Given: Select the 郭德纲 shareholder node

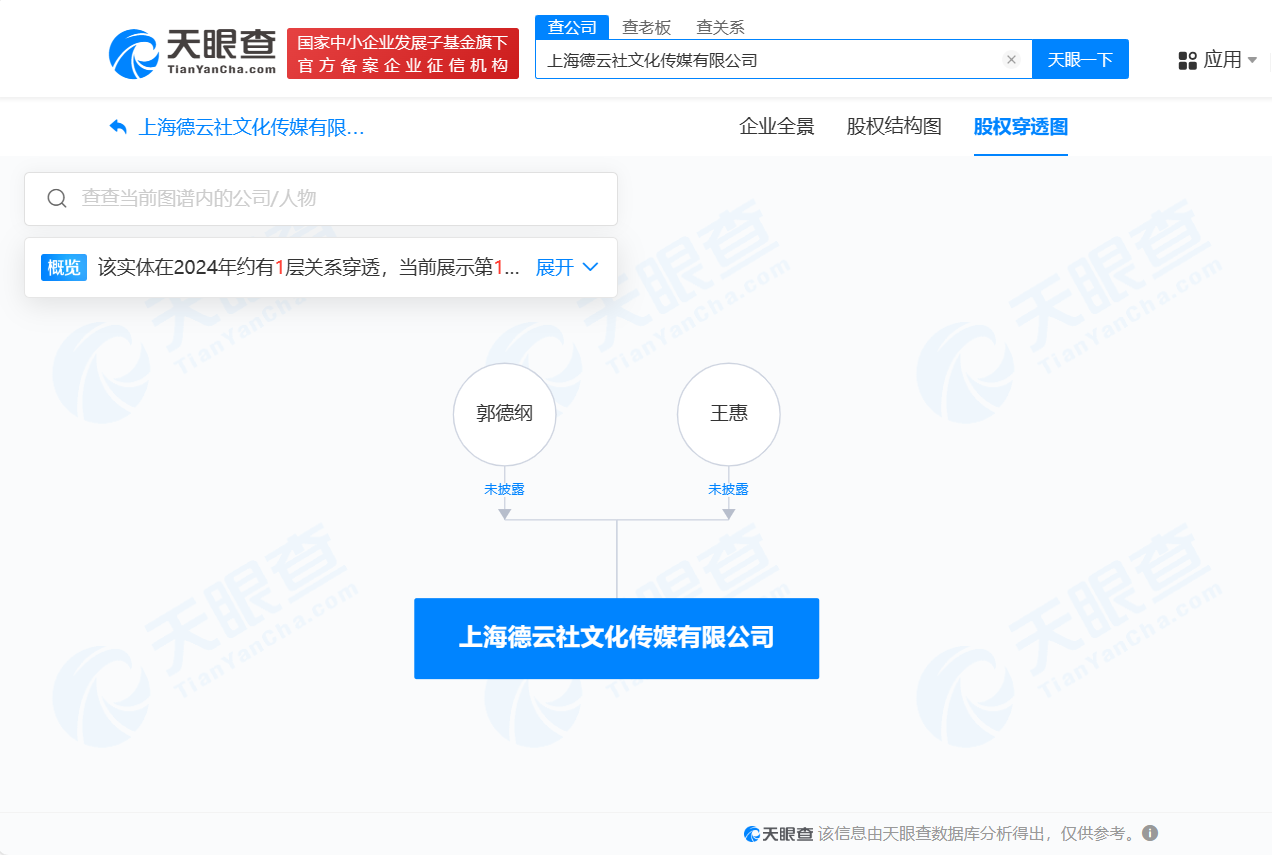Looking at the screenshot, I should [x=504, y=413].
